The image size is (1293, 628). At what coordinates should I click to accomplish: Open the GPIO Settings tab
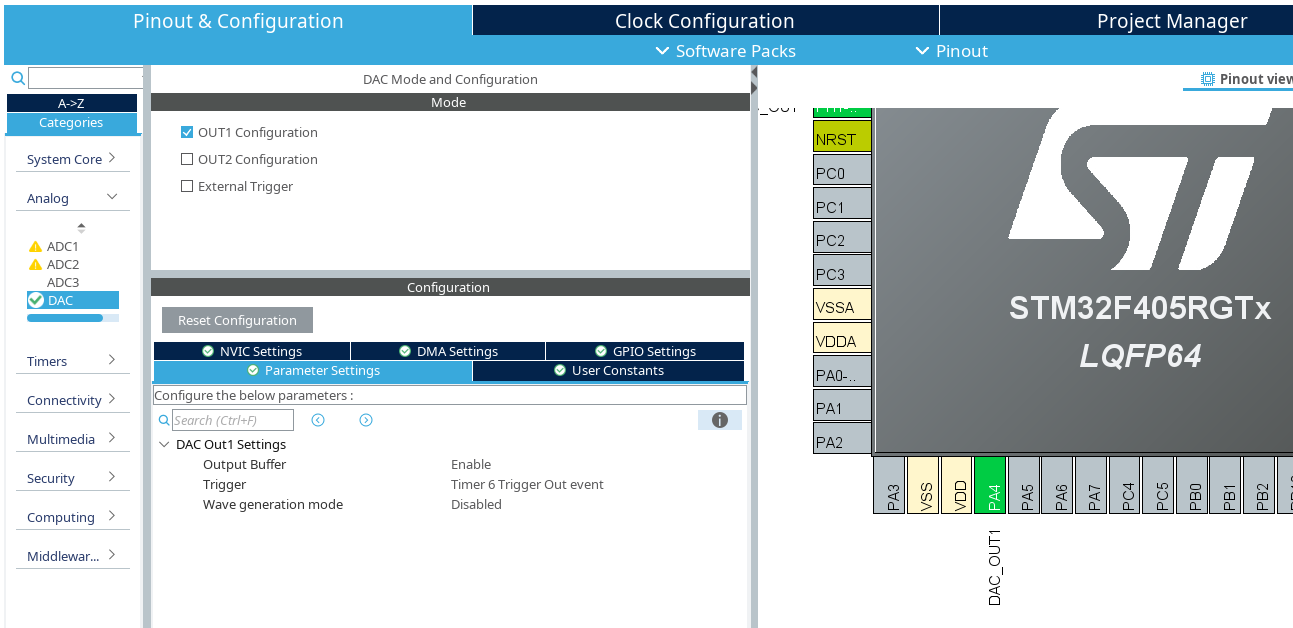(x=645, y=351)
